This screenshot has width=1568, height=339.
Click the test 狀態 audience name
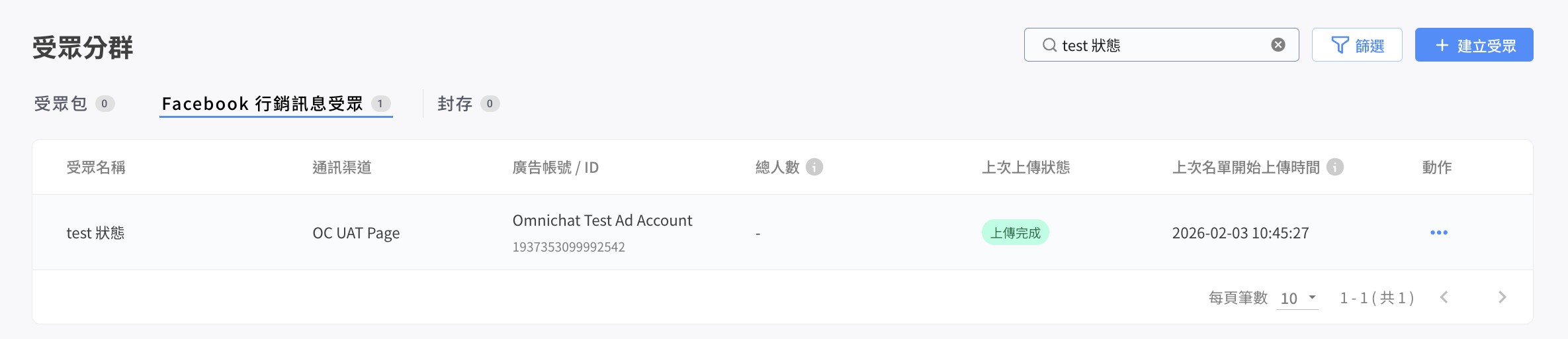[x=96, y=233]
